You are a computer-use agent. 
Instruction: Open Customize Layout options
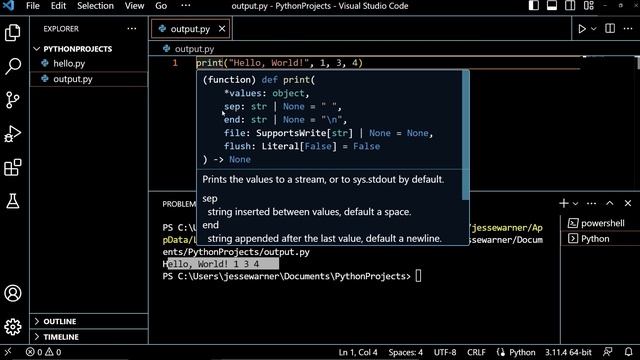[x=589, y=6]
